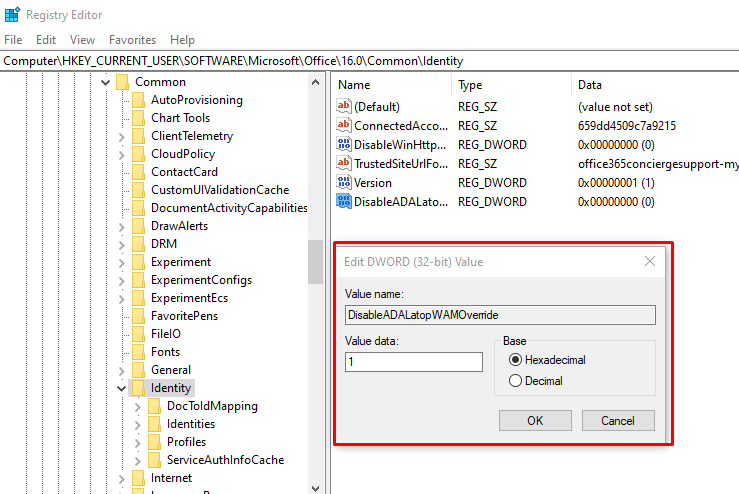
Task: Collapse the Identity tree node
Action: (x=122, y=388)
